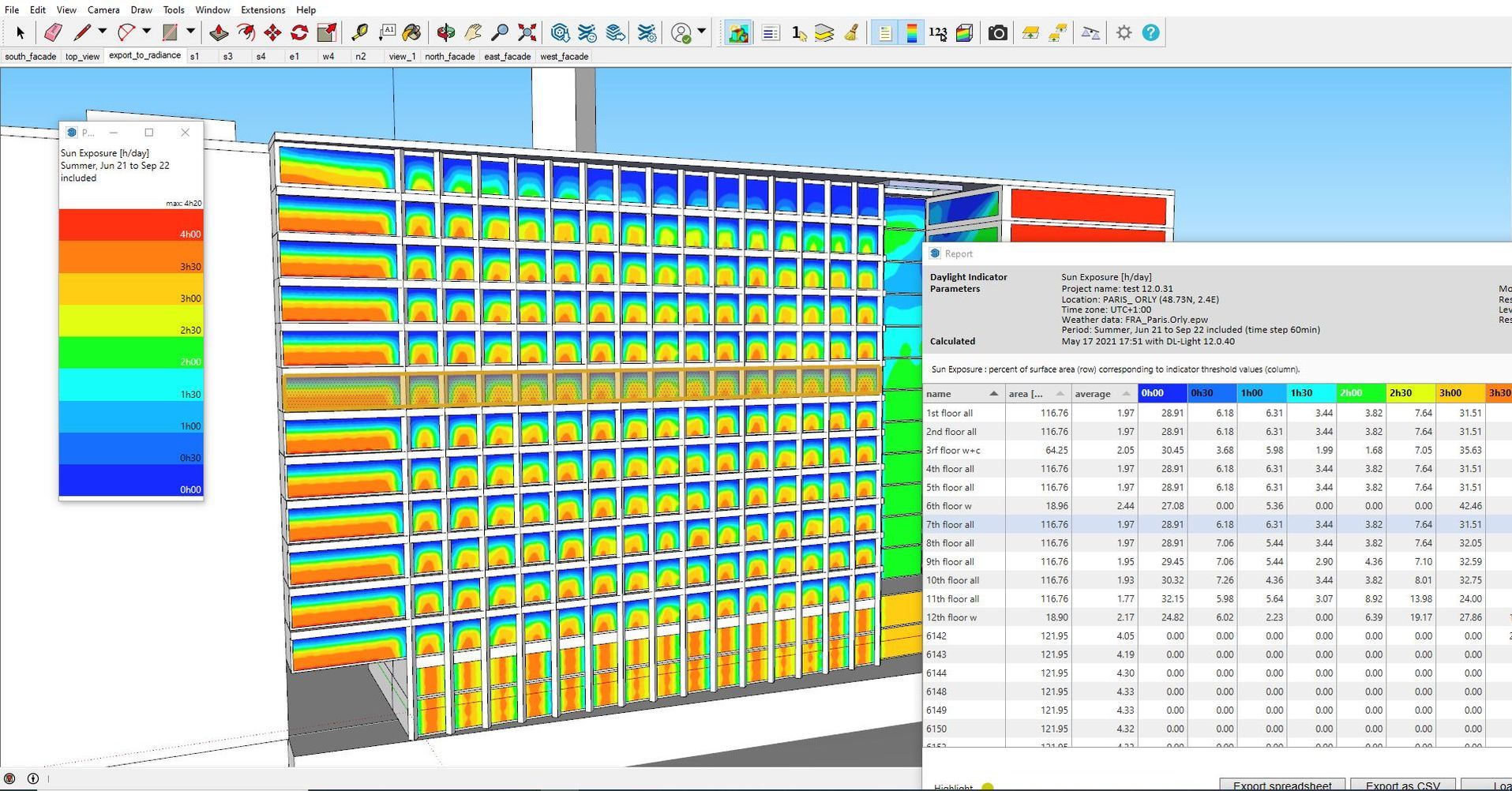Click the rainbow 3D cube icon
The width and height of the screenshot is (1512, 791).
point(964,33)
